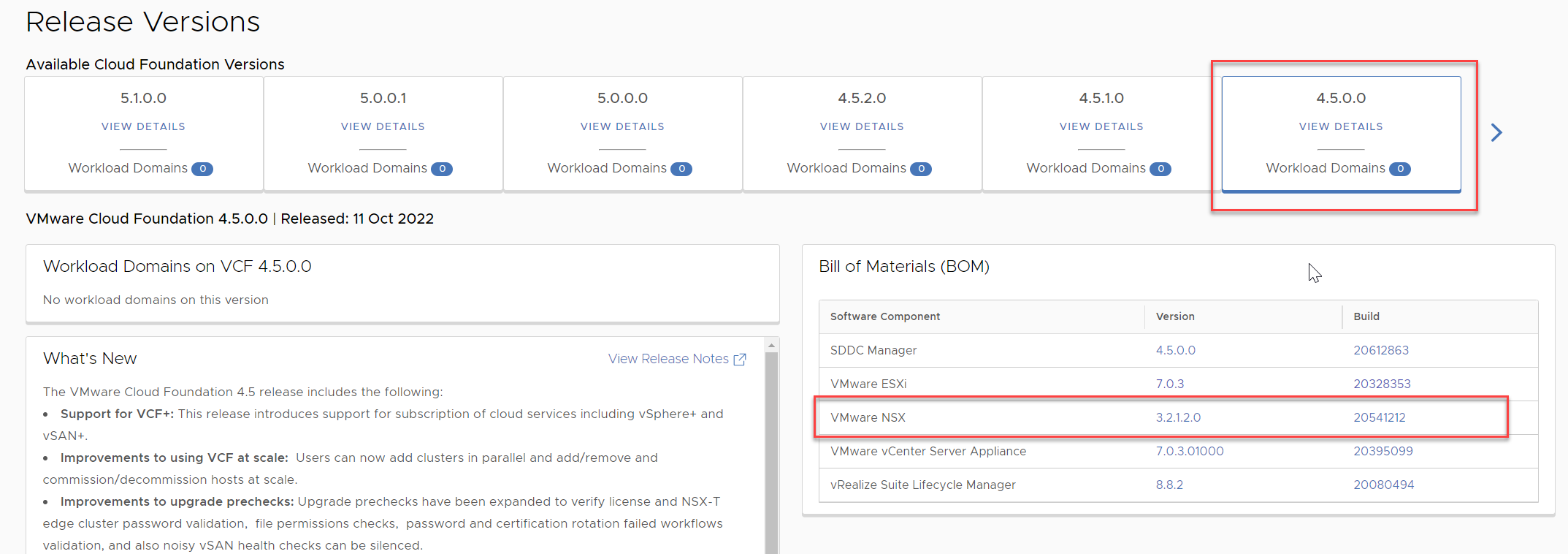The image size is (1568, 554).
Task: Show next Cloud Foundation versions with the right chevron
Action: click(x=1496, y=132)
